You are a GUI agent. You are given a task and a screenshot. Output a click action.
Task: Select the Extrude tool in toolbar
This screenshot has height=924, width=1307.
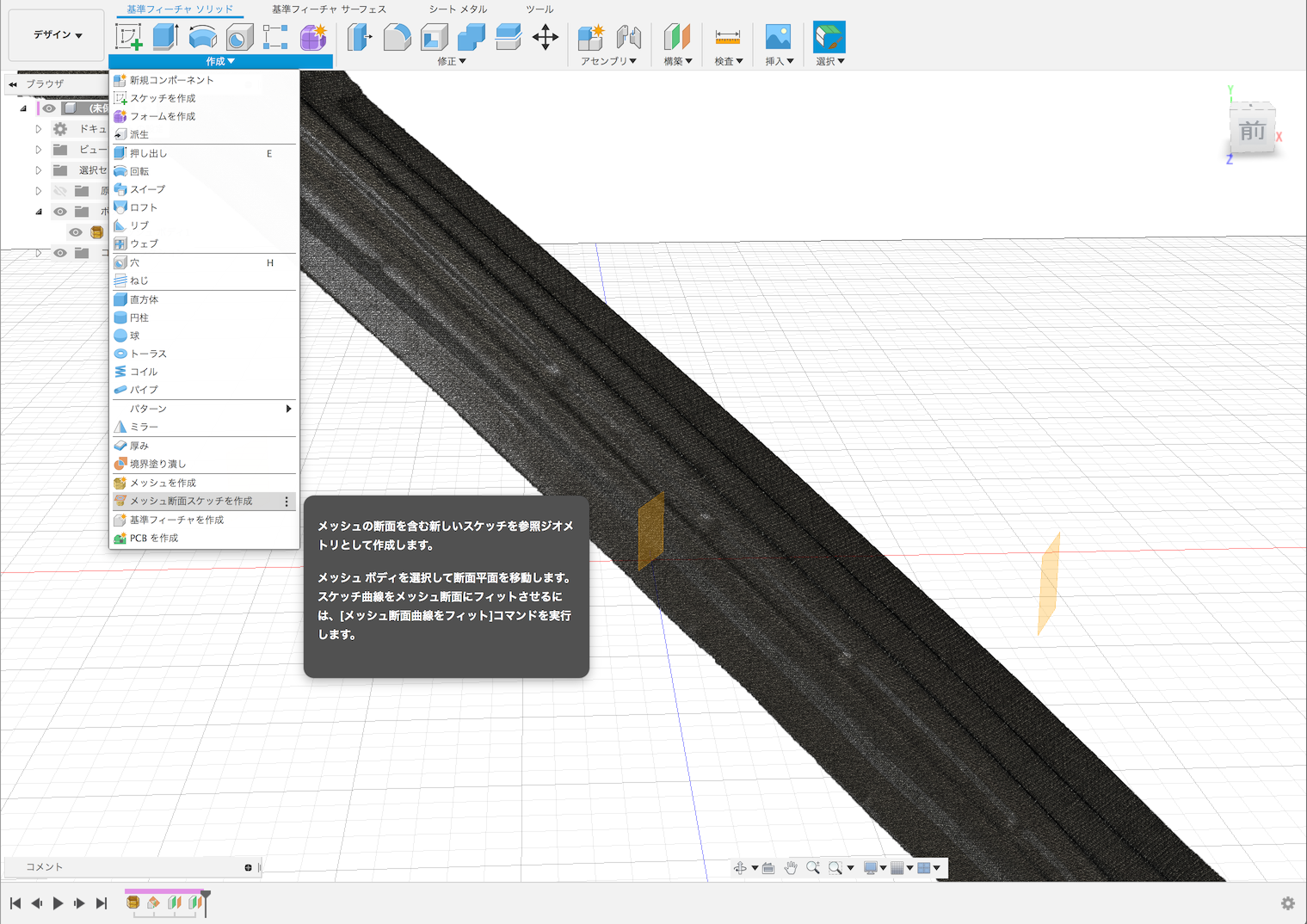pos(165,37)
